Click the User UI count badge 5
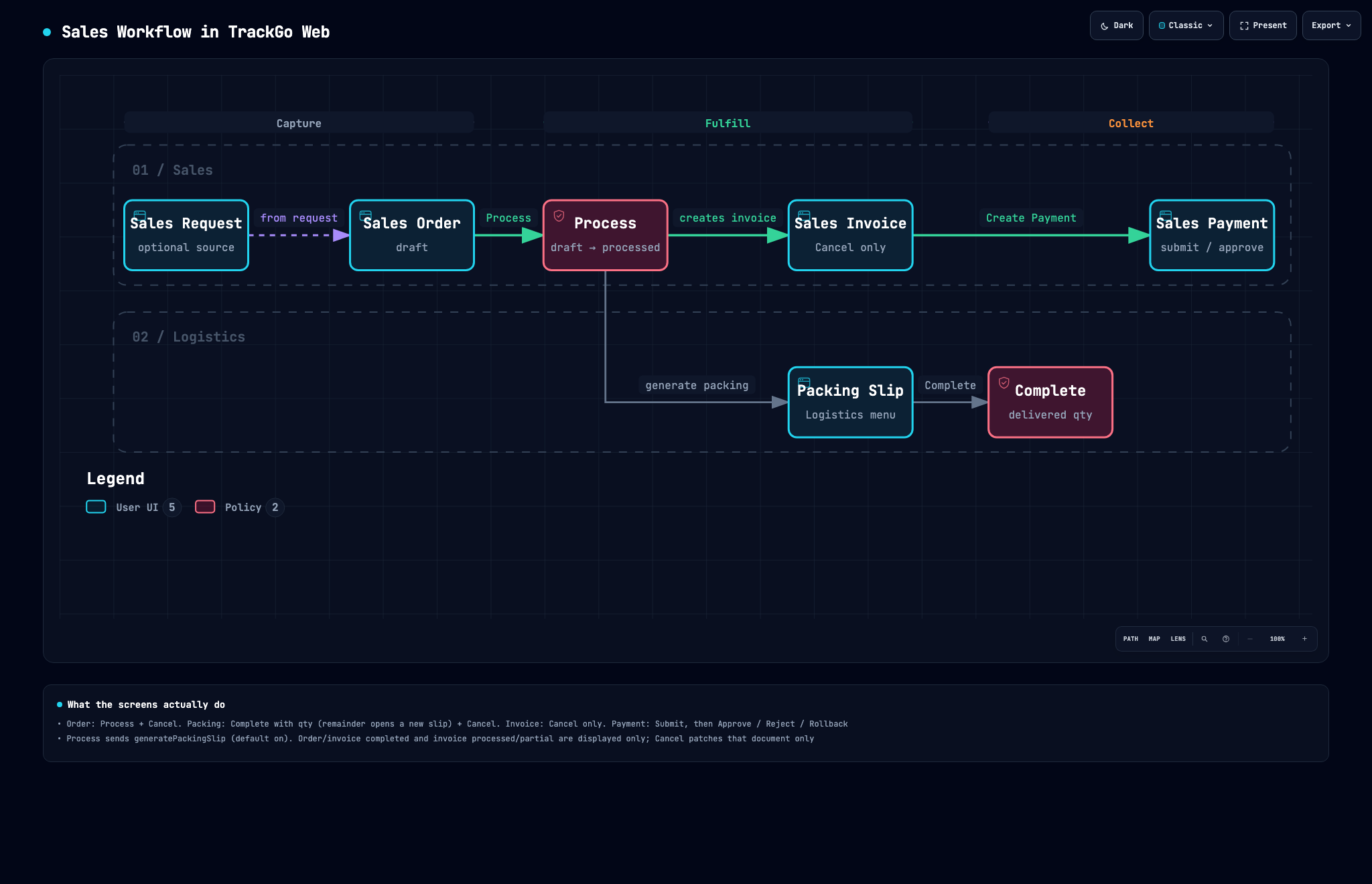This screenshot has width=1372, height=884. coord(172,508)
